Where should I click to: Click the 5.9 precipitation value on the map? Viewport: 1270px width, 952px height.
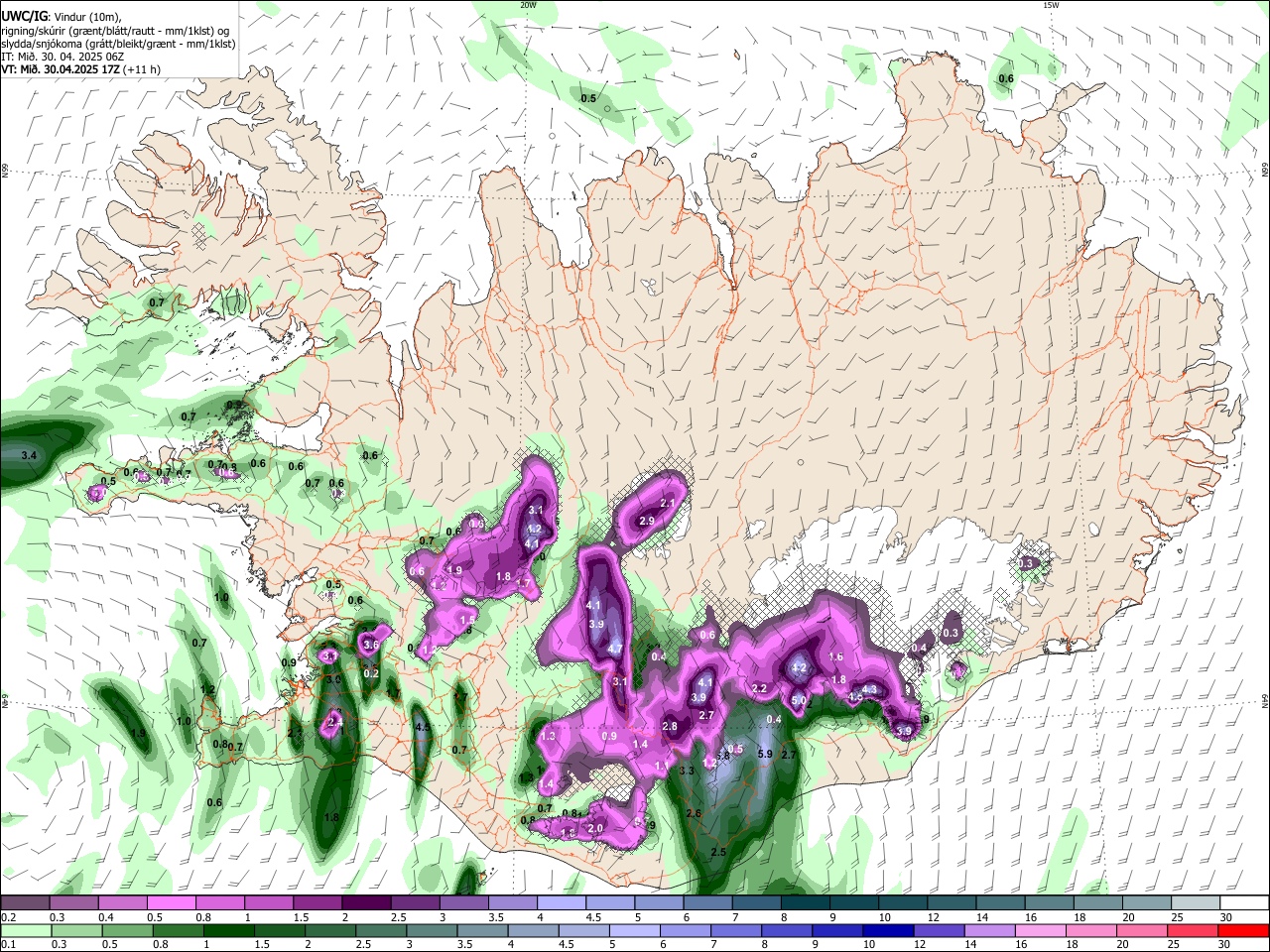pyautogui.click(x=765, y=755)
